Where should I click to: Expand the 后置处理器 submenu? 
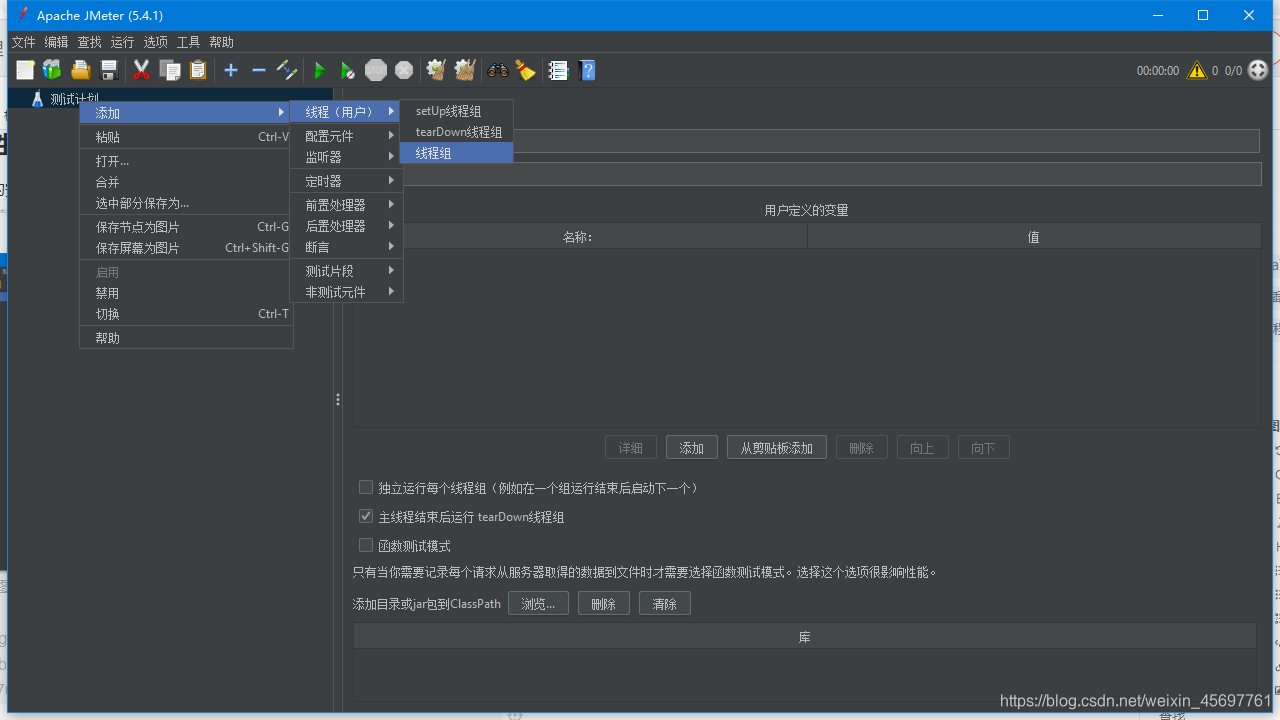346,226
